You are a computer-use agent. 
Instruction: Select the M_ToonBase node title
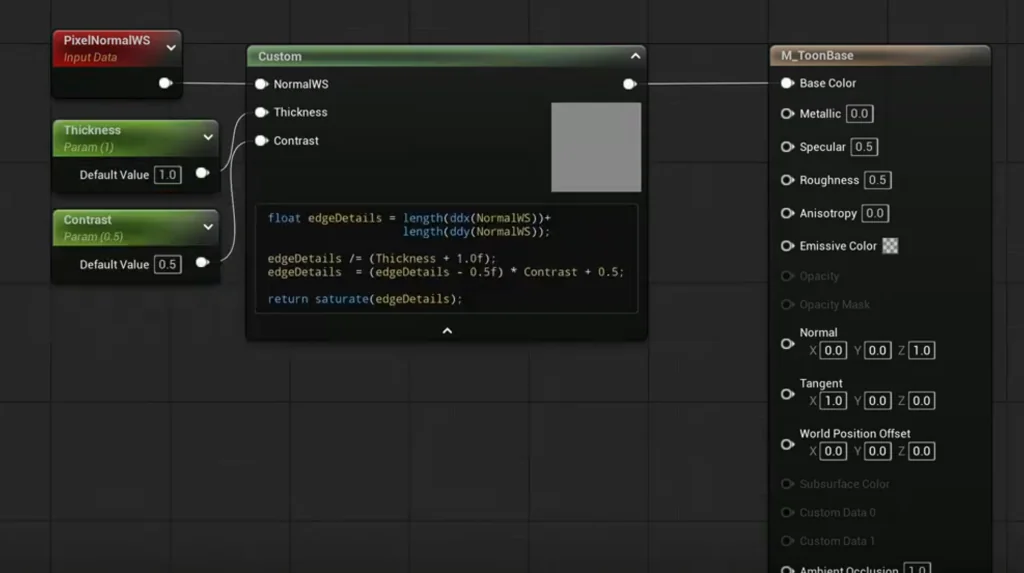(817, 56)
